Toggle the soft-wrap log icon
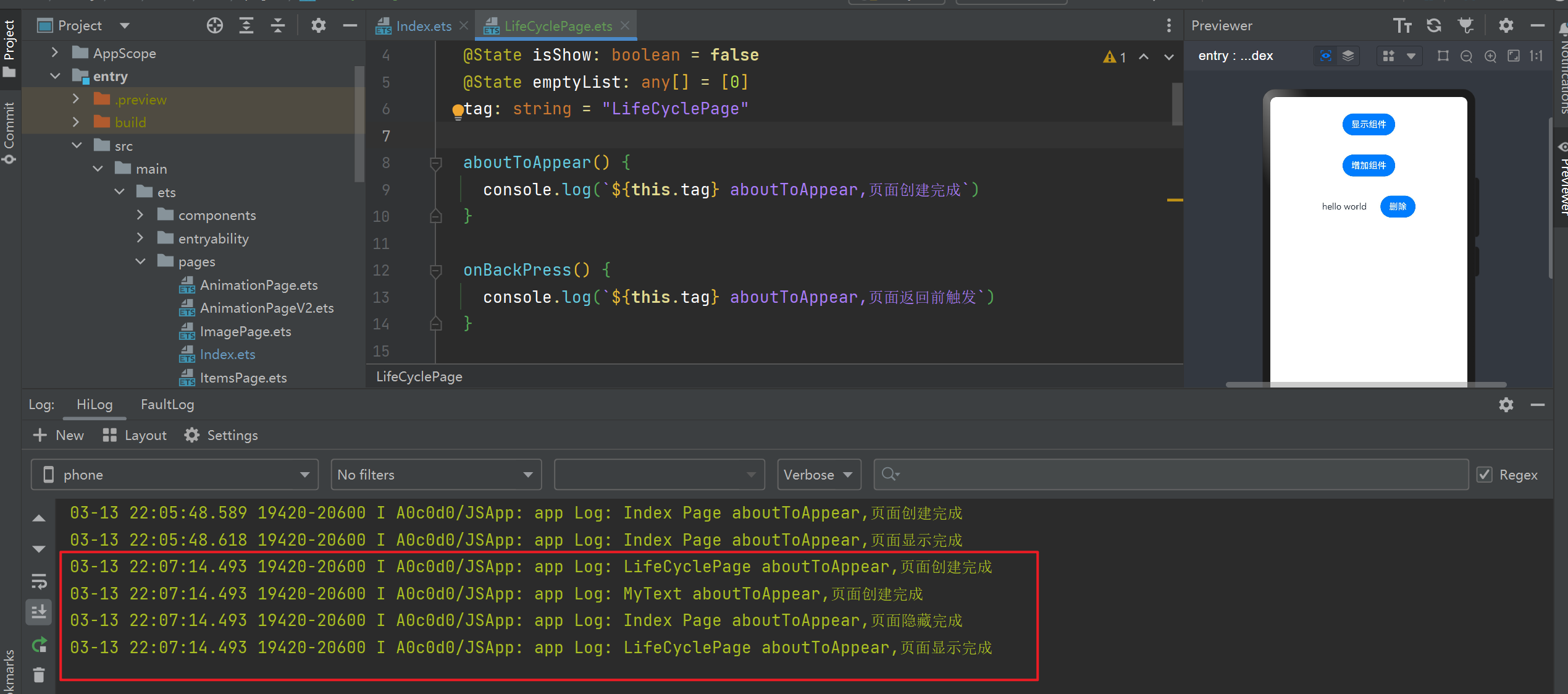1568x694 pixels. click(x=39, y=581)
